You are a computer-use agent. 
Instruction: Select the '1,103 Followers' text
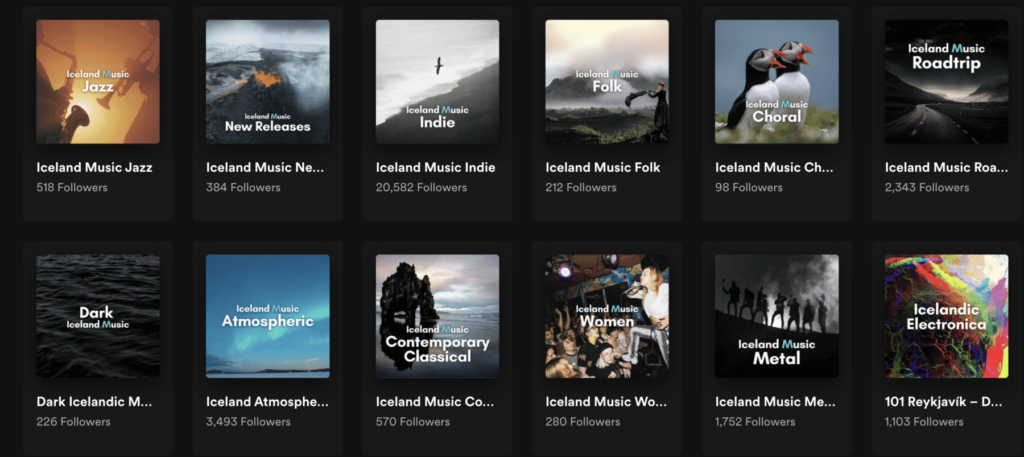point(924,422)
